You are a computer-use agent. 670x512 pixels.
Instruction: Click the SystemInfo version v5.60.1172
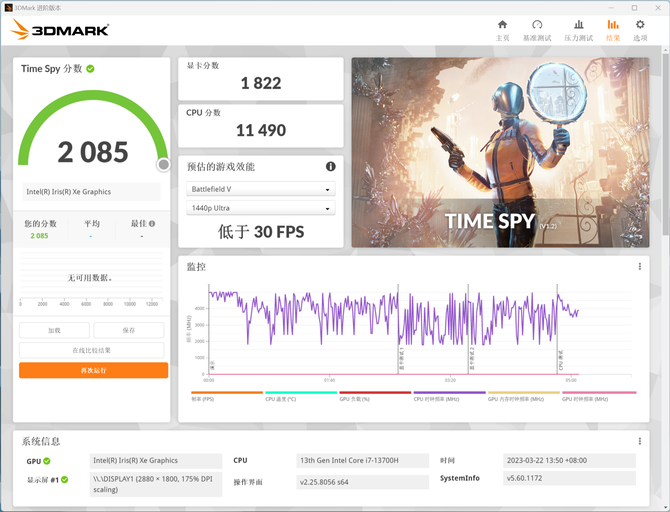[x=570, y=478]
